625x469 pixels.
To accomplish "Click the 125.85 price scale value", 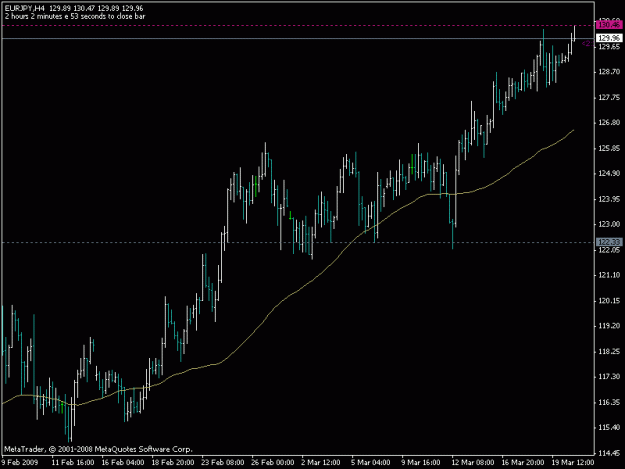I will (x=609, y=148).
